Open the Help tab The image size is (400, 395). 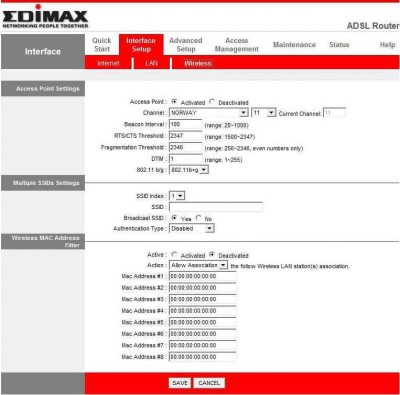click(x=387, y=45)
